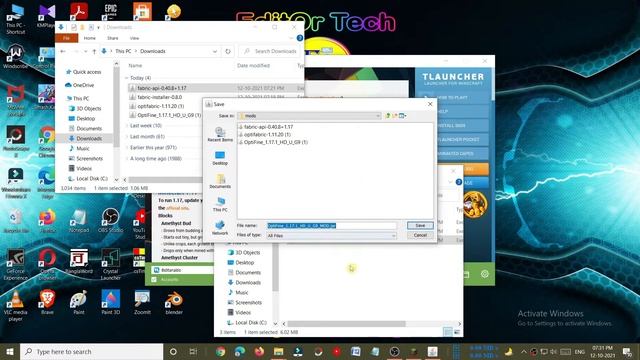
Task: Select Music in Downloads explorer tree
Action: pos(79,149)
